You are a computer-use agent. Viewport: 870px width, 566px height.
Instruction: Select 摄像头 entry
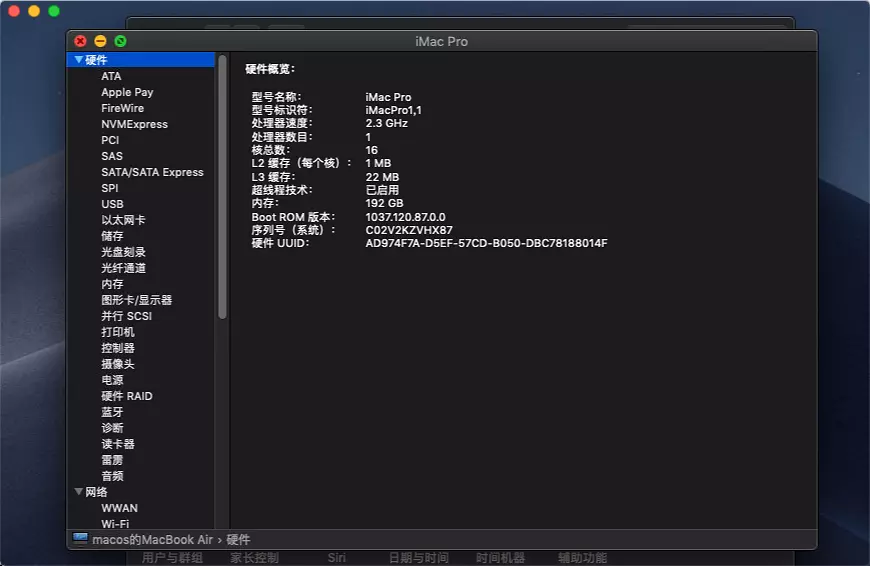118,364
